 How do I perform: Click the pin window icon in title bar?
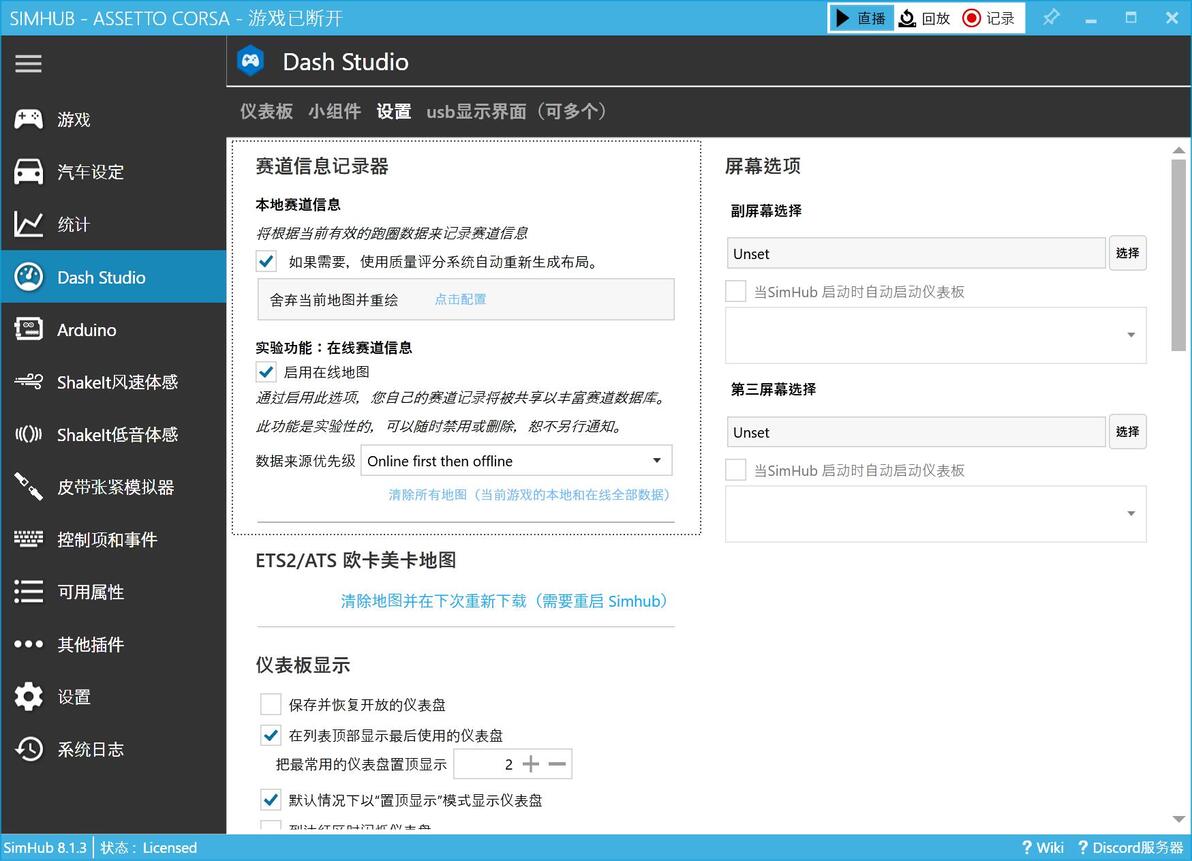tap(1051, 17)
